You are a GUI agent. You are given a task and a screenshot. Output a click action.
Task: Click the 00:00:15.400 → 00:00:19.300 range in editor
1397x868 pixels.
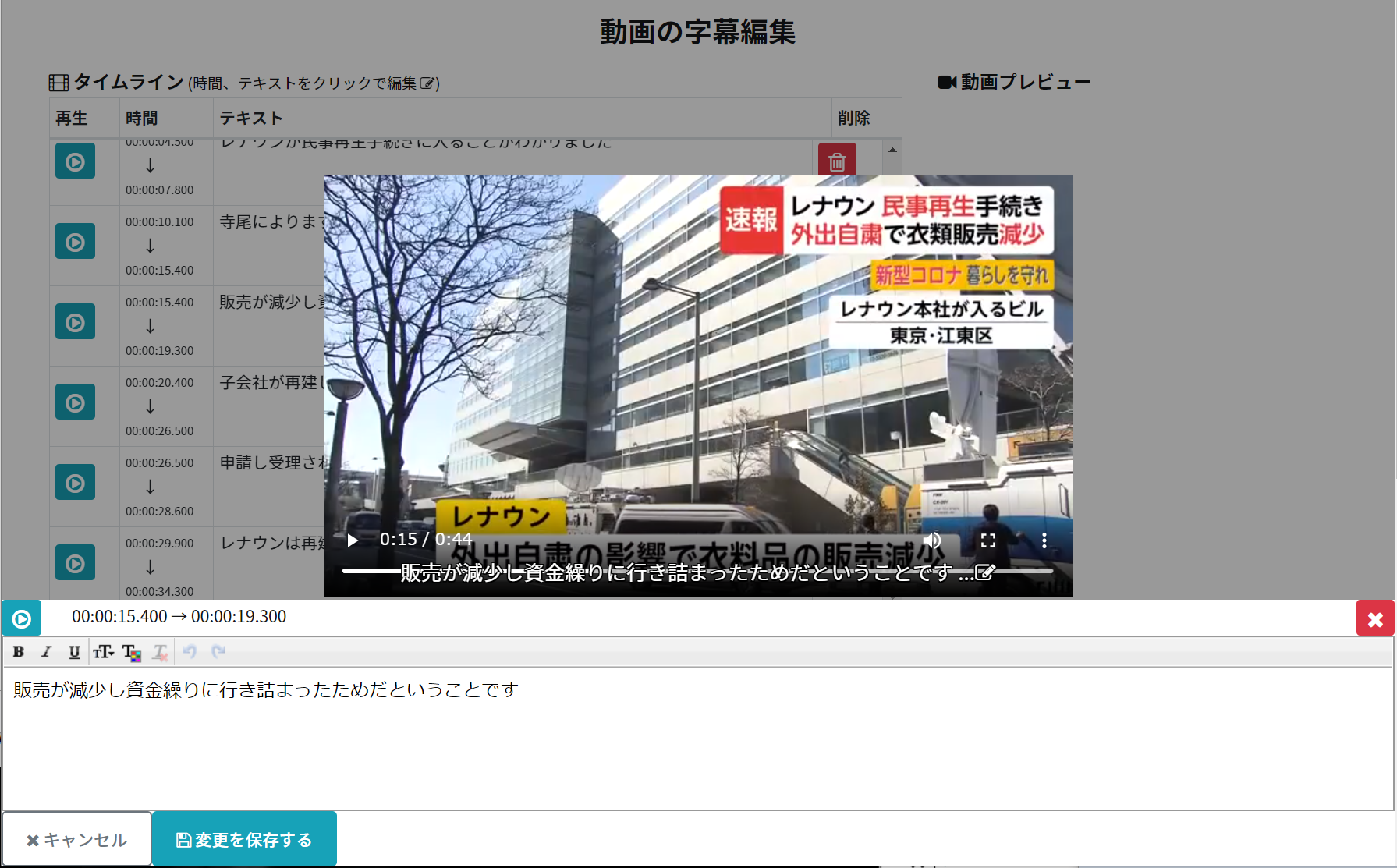pos(179,617)
